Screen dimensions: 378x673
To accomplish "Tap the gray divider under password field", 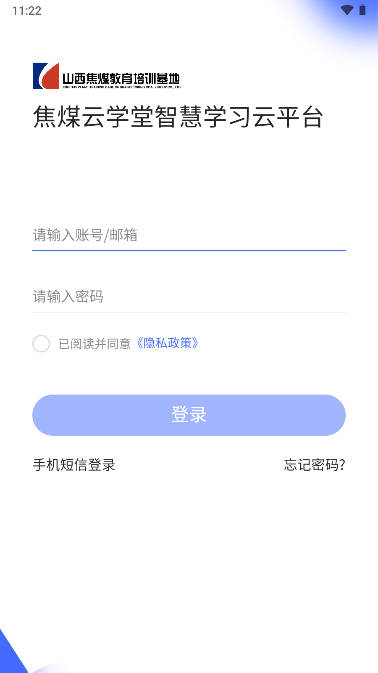I will click(189, 312).
